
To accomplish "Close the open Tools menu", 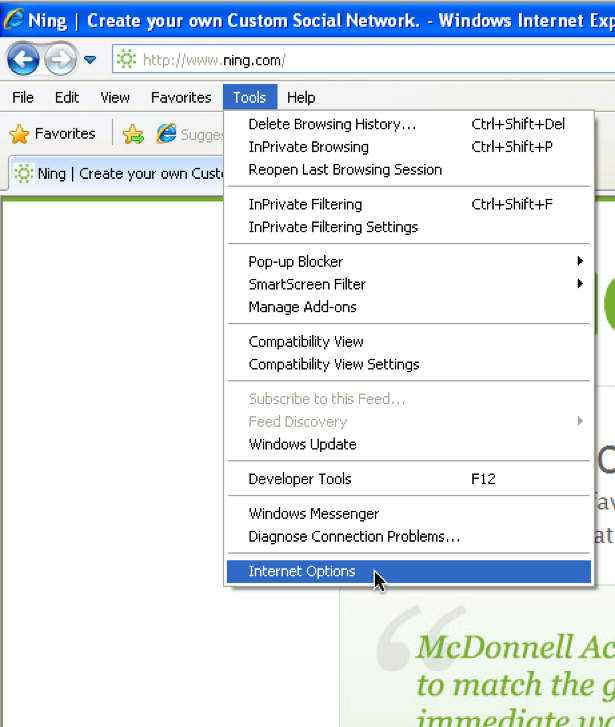I will point(250,97).
